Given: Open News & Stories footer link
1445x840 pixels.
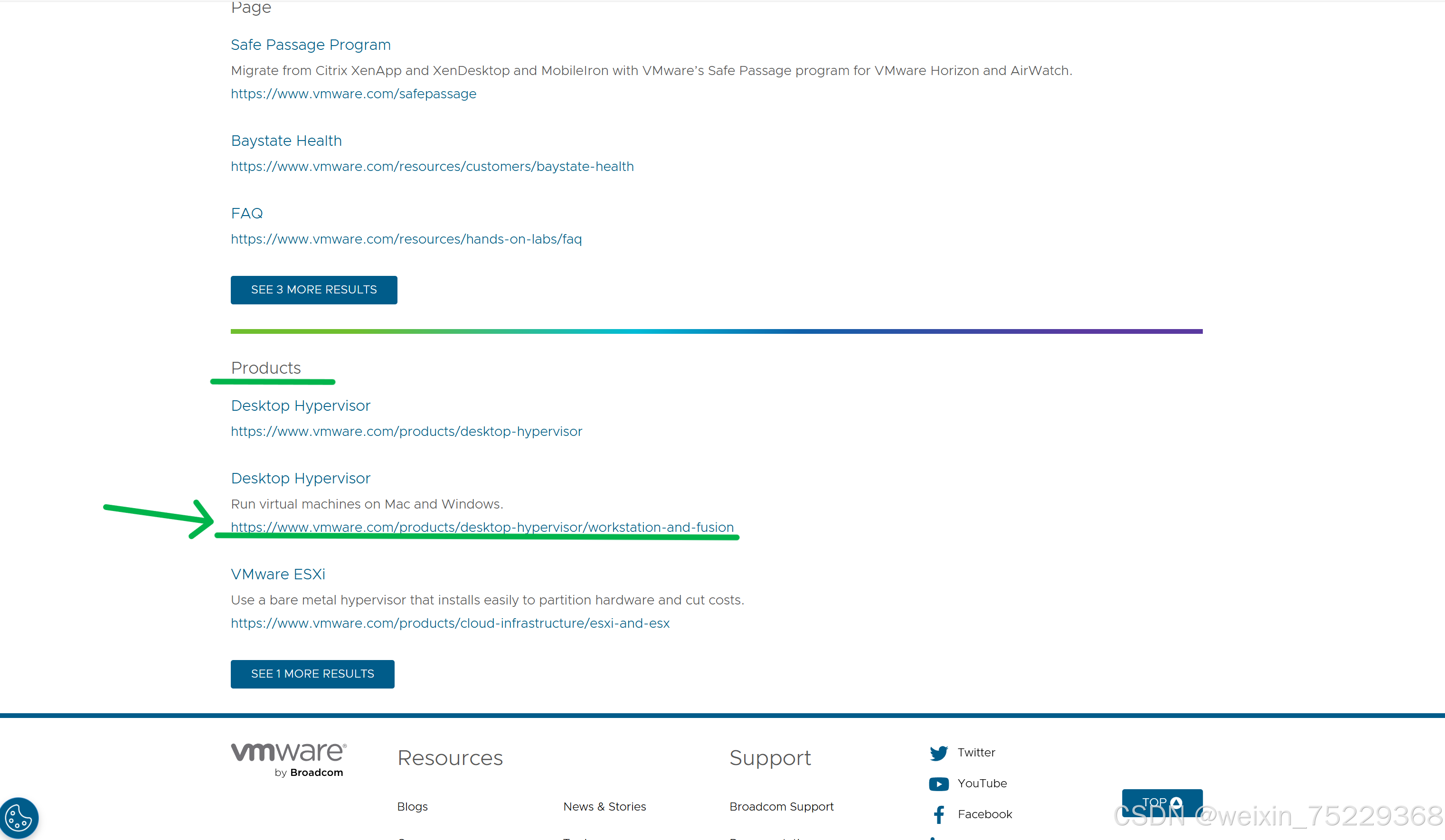Looking at the screenshot, I should coord(604,807).
